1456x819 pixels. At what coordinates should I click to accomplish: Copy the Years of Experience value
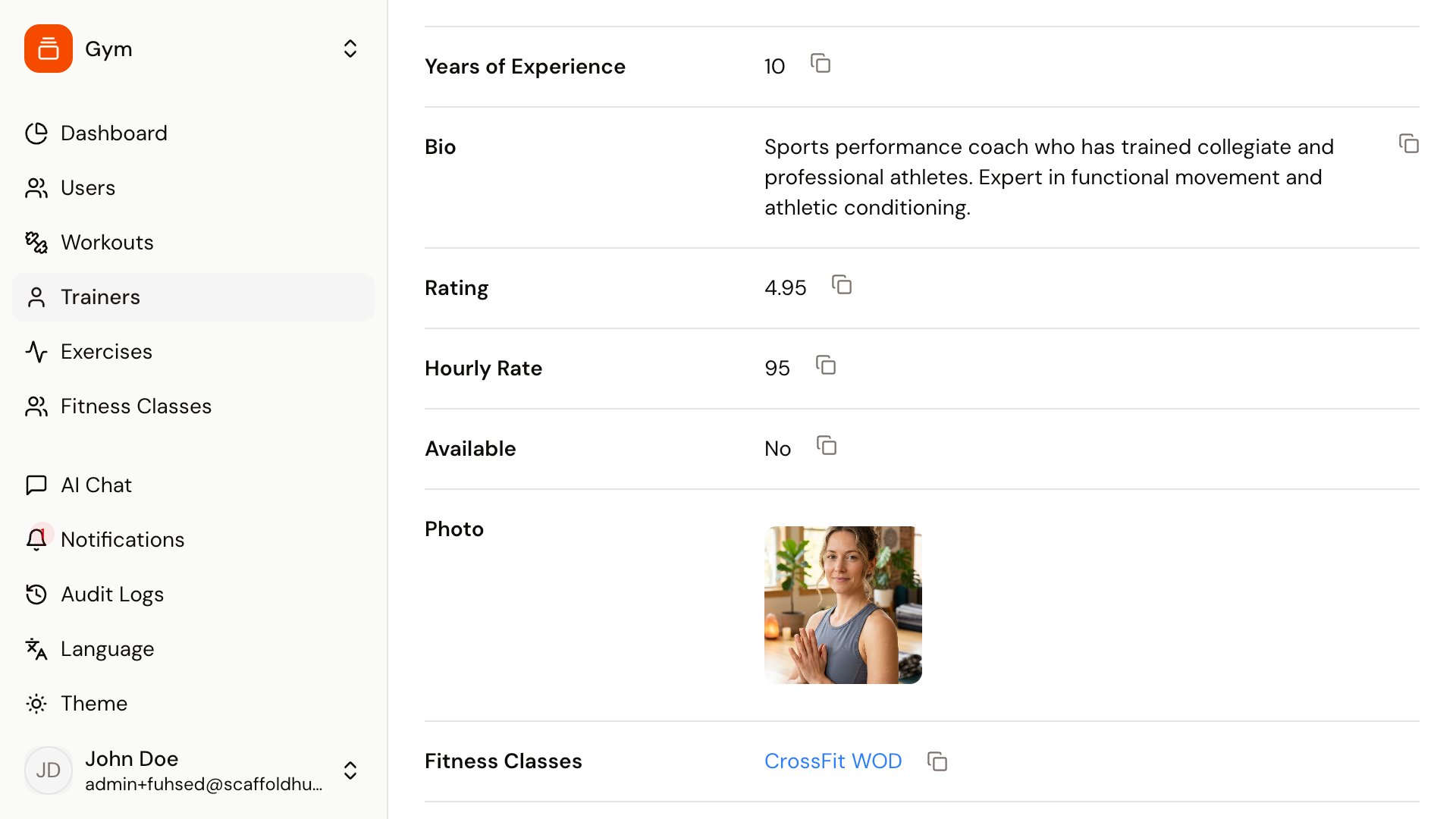(x=821, y=64)
